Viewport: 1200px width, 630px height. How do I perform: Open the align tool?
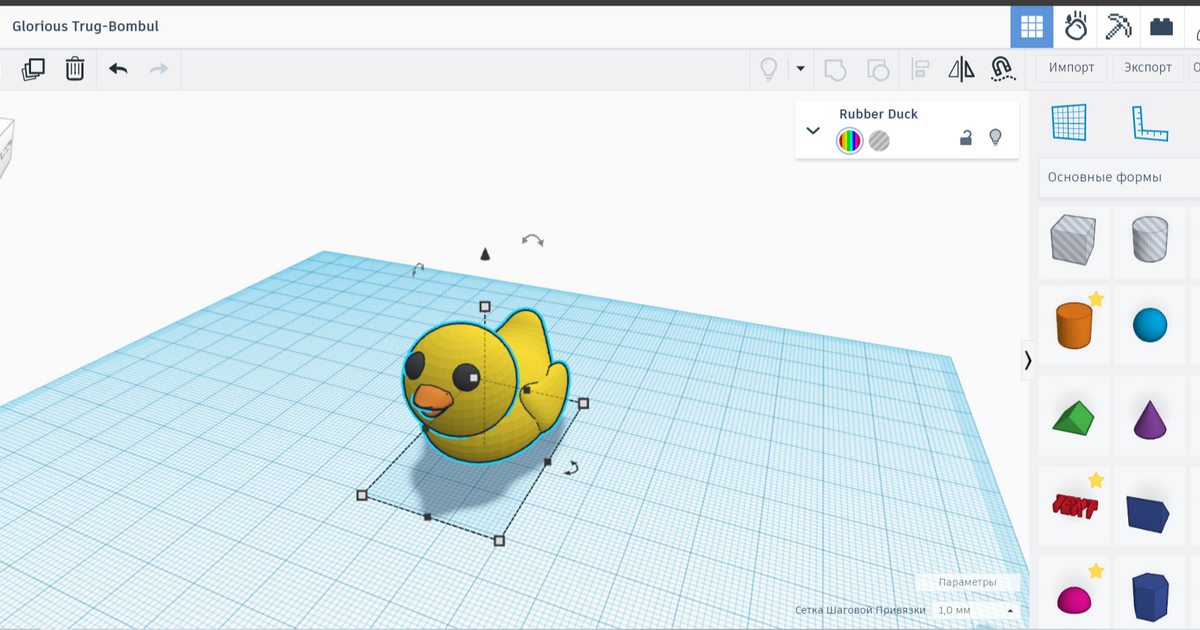(x=920, y=69)
